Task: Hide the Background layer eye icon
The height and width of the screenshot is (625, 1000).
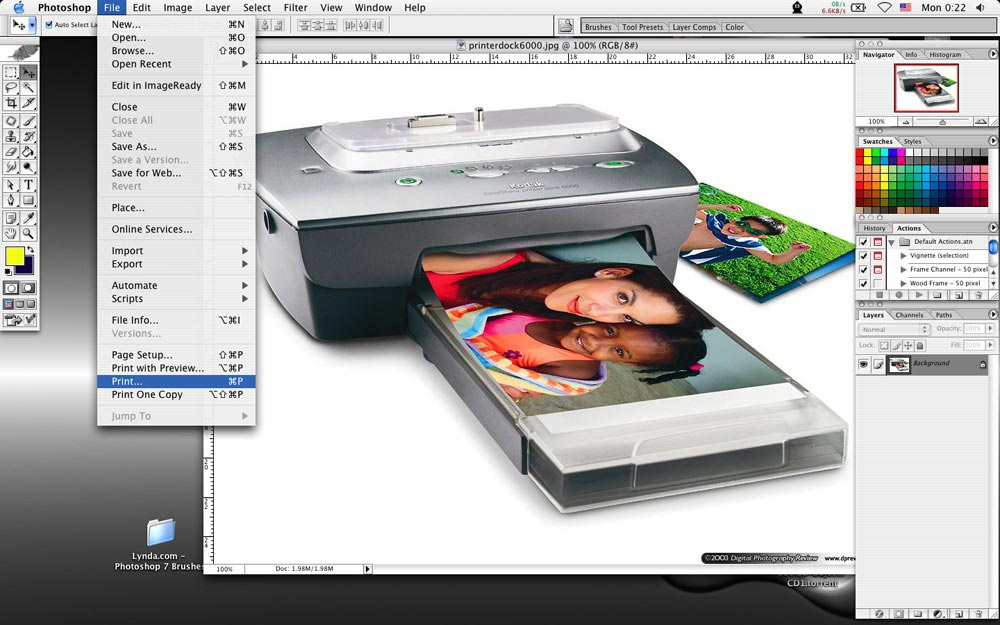Action: point(863,364)
